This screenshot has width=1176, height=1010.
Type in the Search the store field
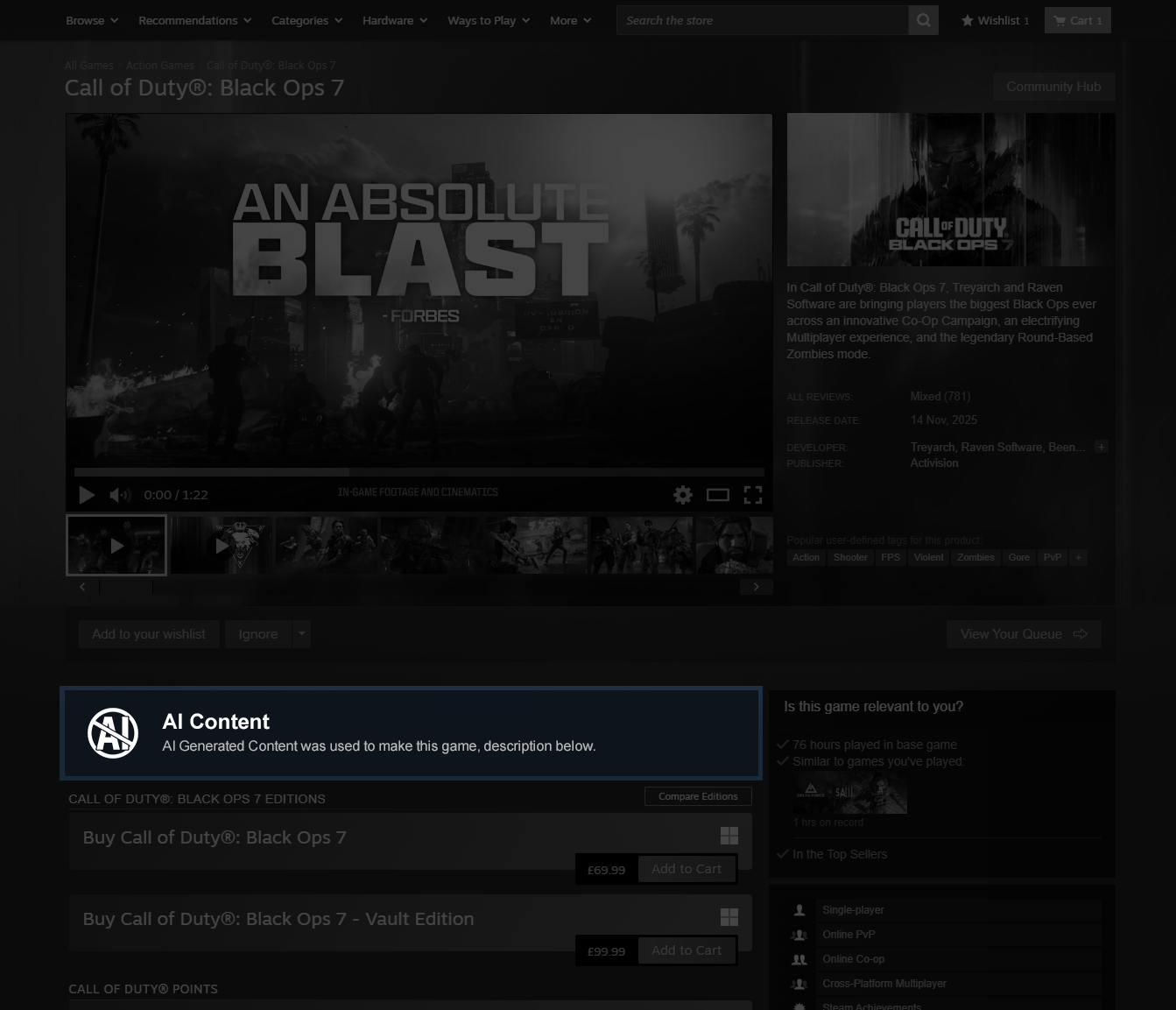point(762,20)
